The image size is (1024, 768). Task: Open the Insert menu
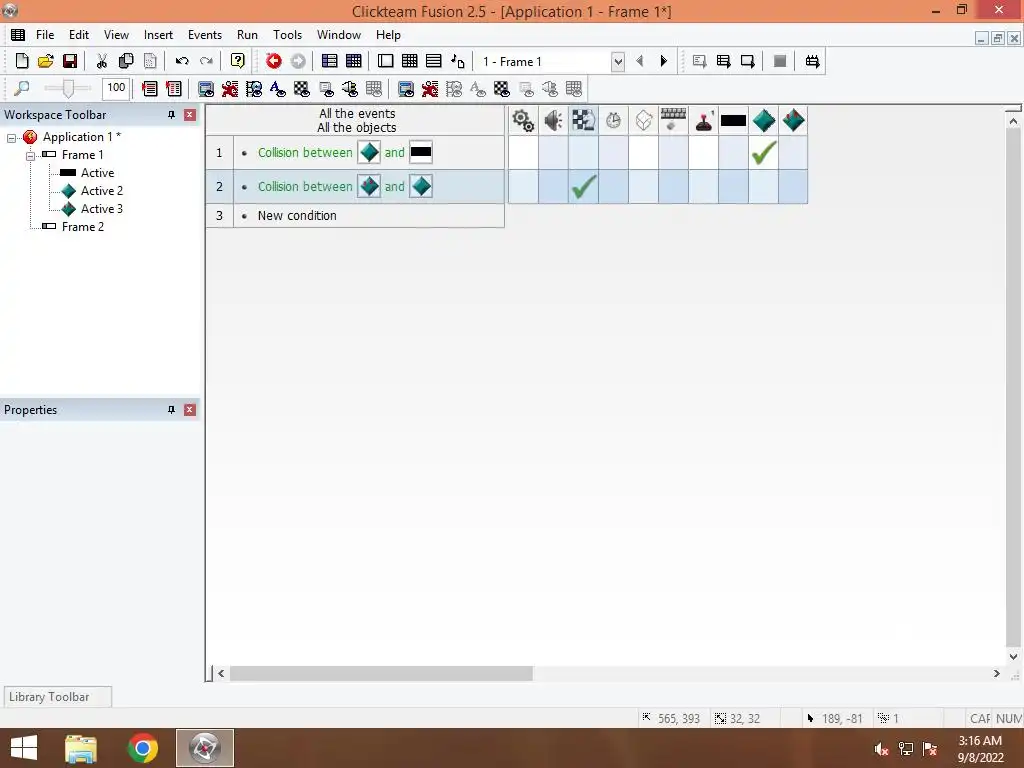(x=158, y=35)
